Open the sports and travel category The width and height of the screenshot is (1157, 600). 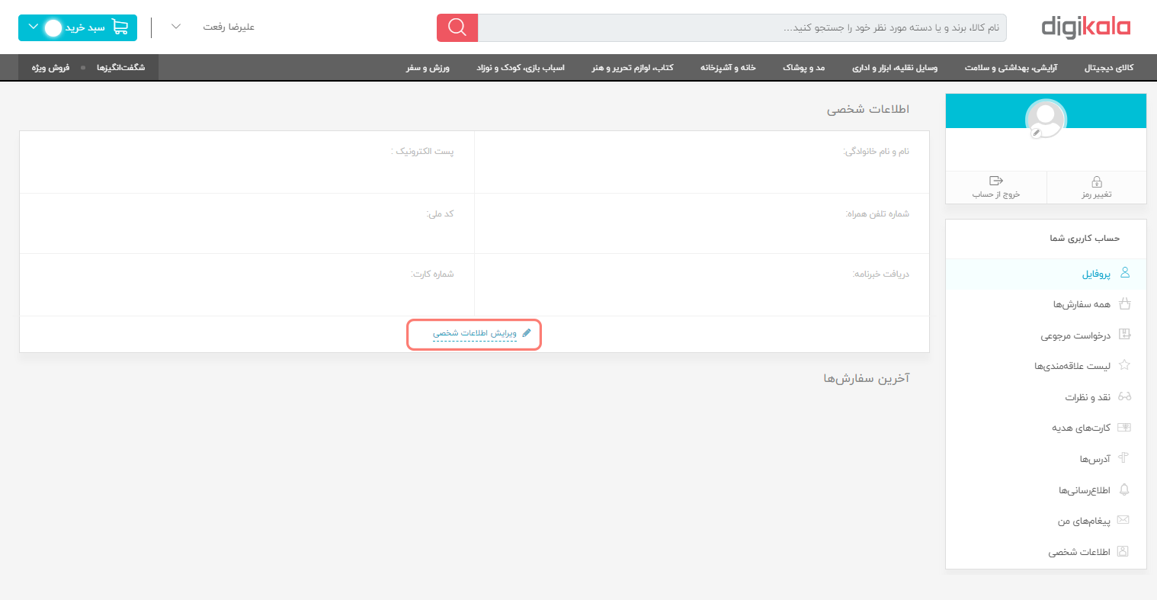[428, 68]
